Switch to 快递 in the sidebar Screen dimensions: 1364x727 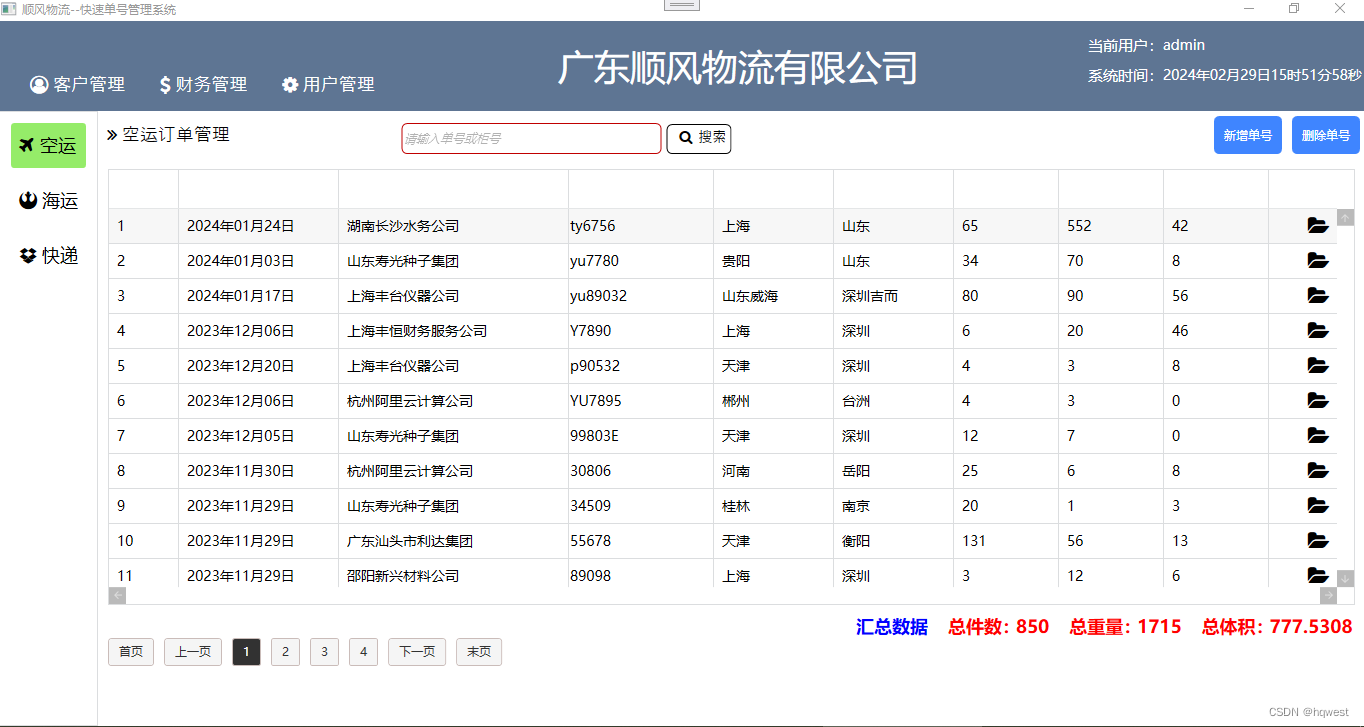pos(48,256)
